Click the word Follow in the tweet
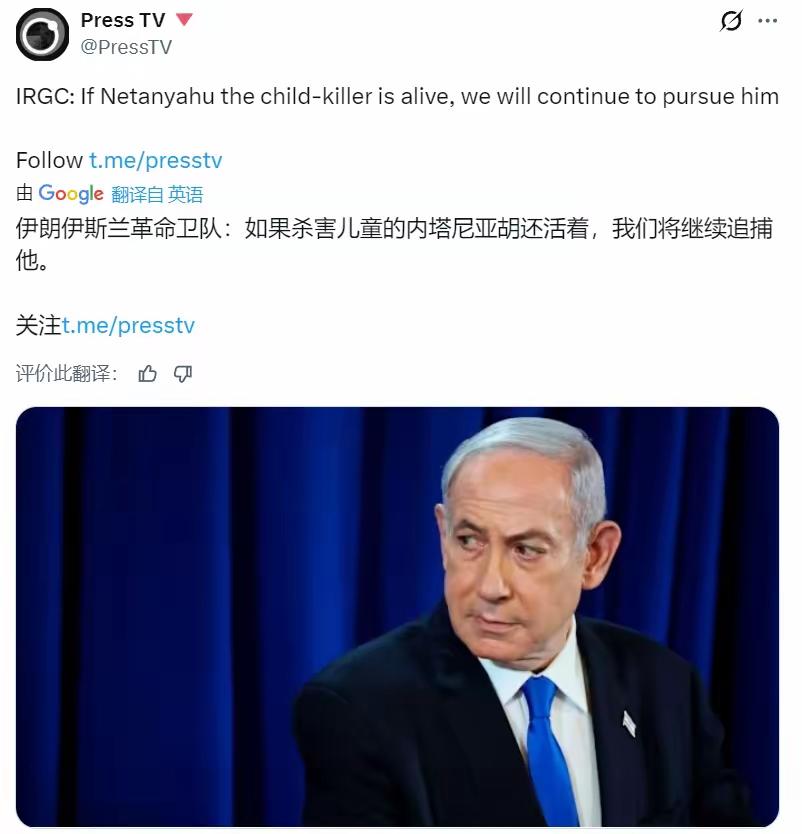 pos(49,160)
